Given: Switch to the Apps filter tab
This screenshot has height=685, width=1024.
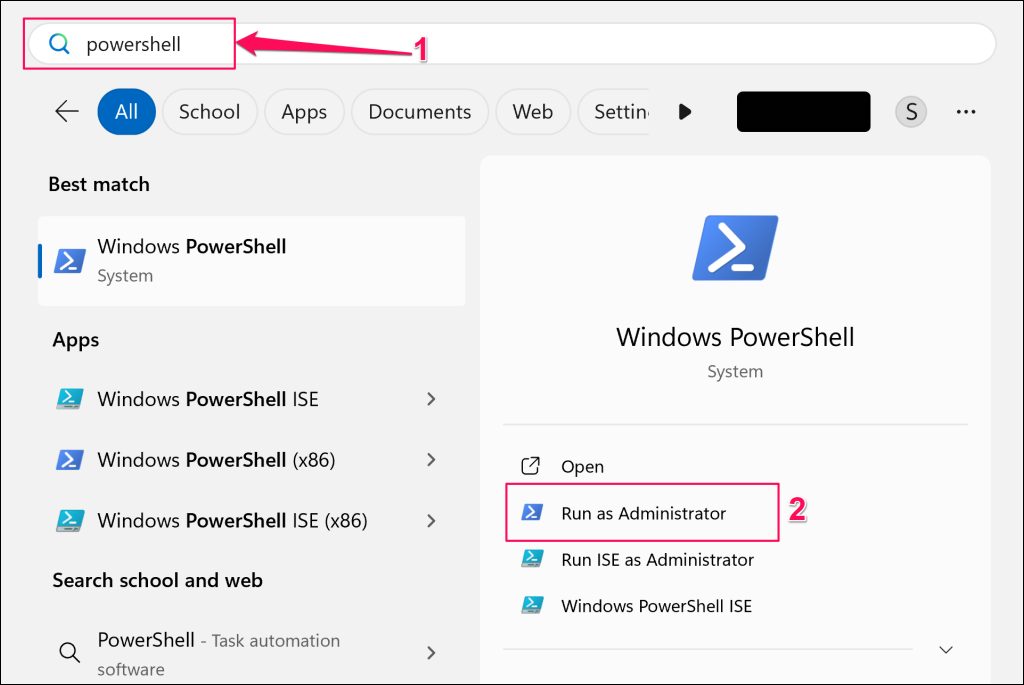Looking at the screenshot, I should [304, 112].
